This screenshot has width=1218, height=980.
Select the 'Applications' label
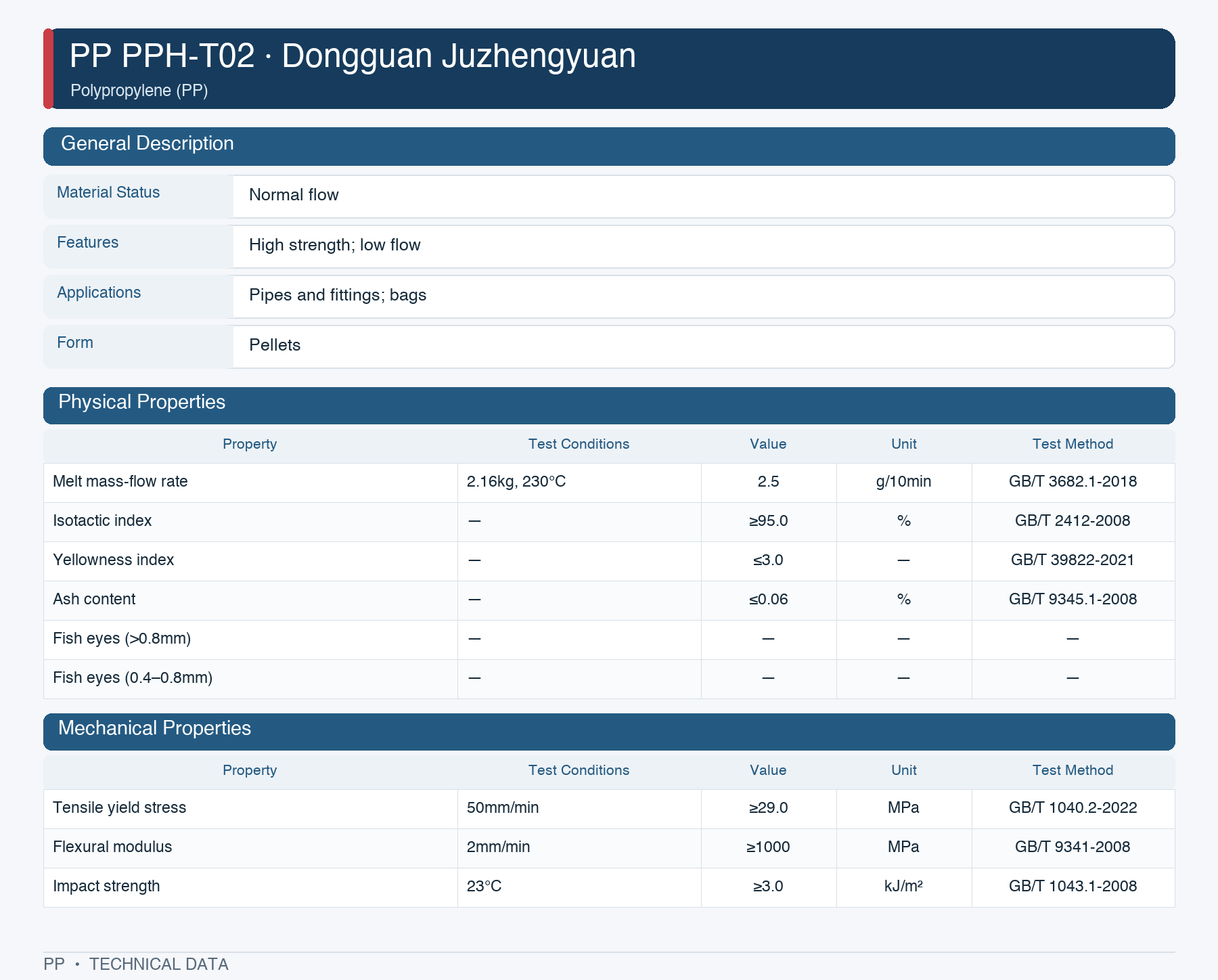(99, 292)
